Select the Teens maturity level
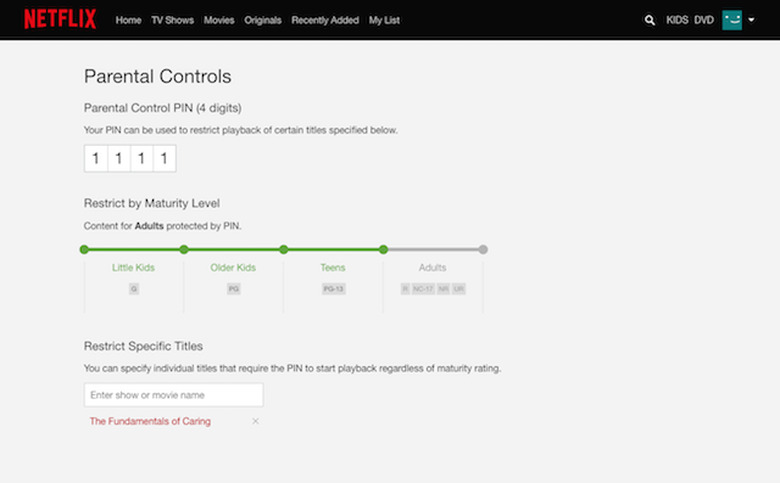Image resolution: width=780 pixels, height=483 pixels. coord(334,268)
